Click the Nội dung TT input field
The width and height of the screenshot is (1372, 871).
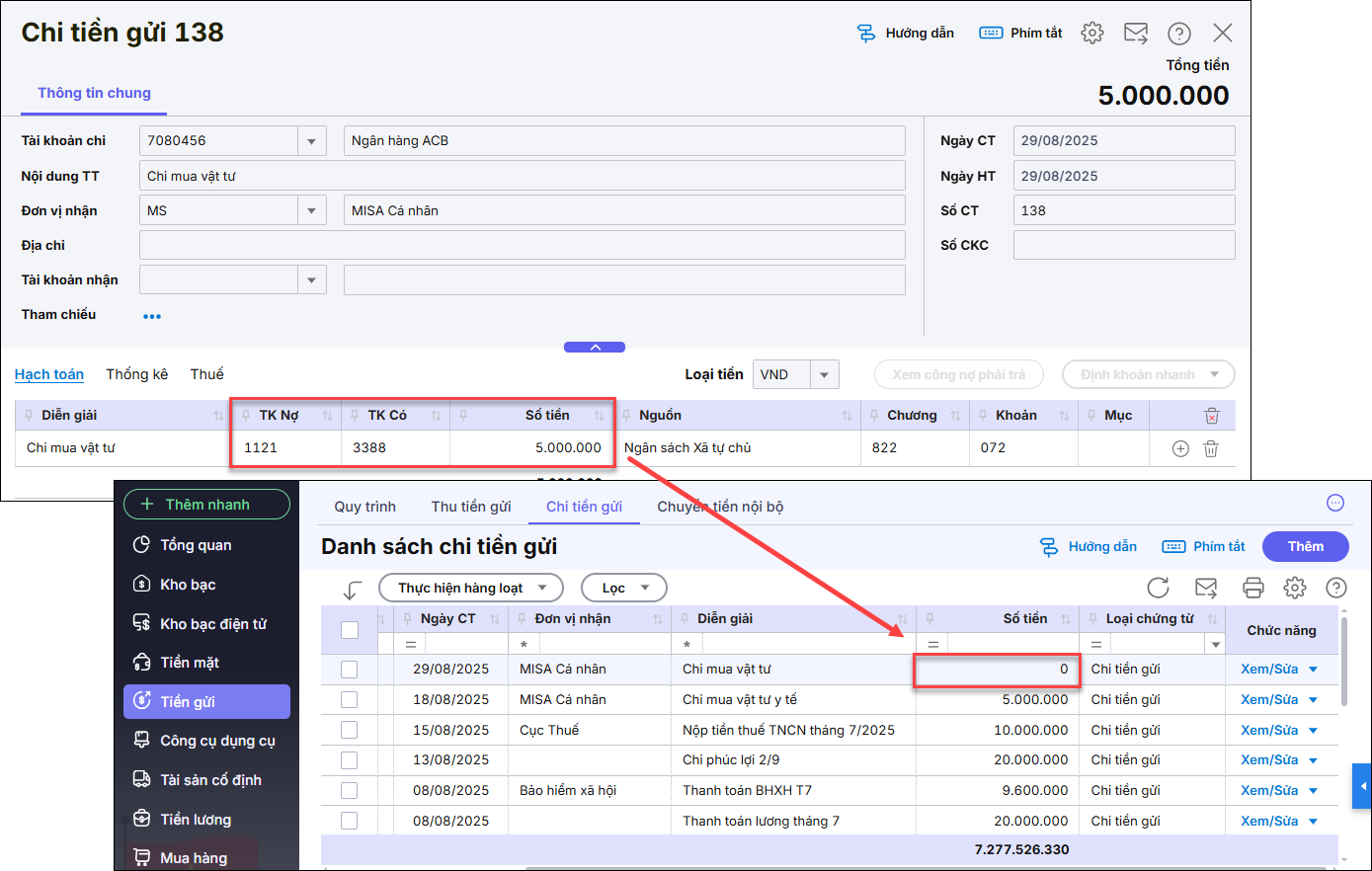[x=522, y=176]
